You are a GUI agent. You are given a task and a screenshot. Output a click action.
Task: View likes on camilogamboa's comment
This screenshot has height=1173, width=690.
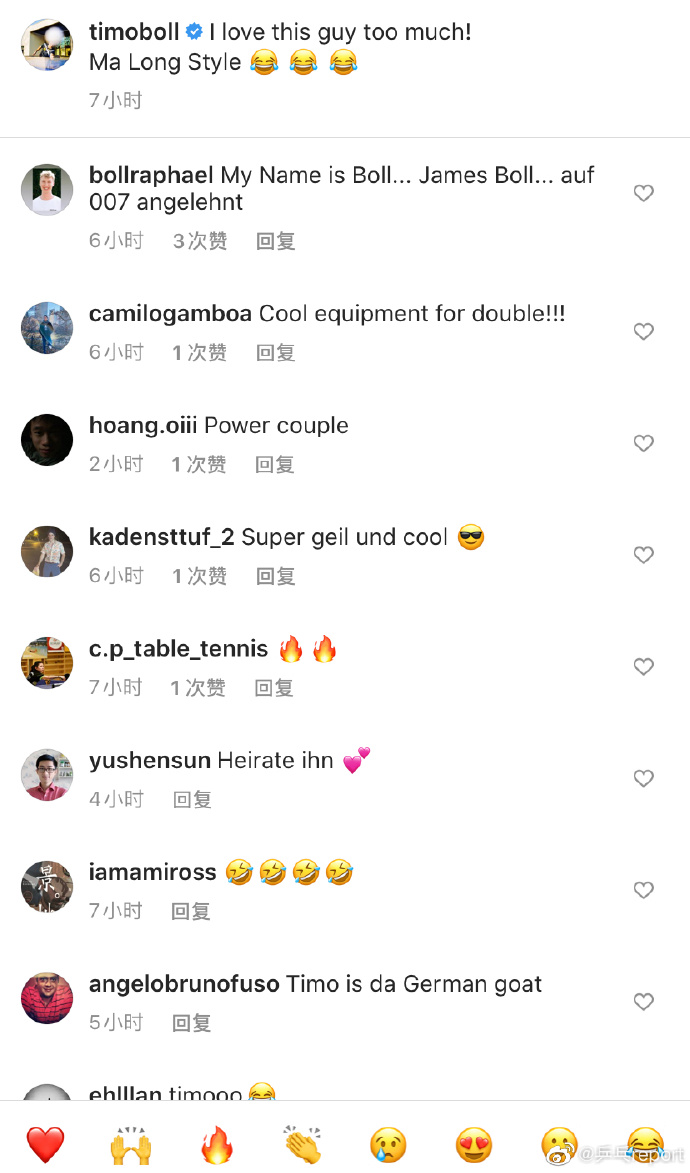(199, 352)
